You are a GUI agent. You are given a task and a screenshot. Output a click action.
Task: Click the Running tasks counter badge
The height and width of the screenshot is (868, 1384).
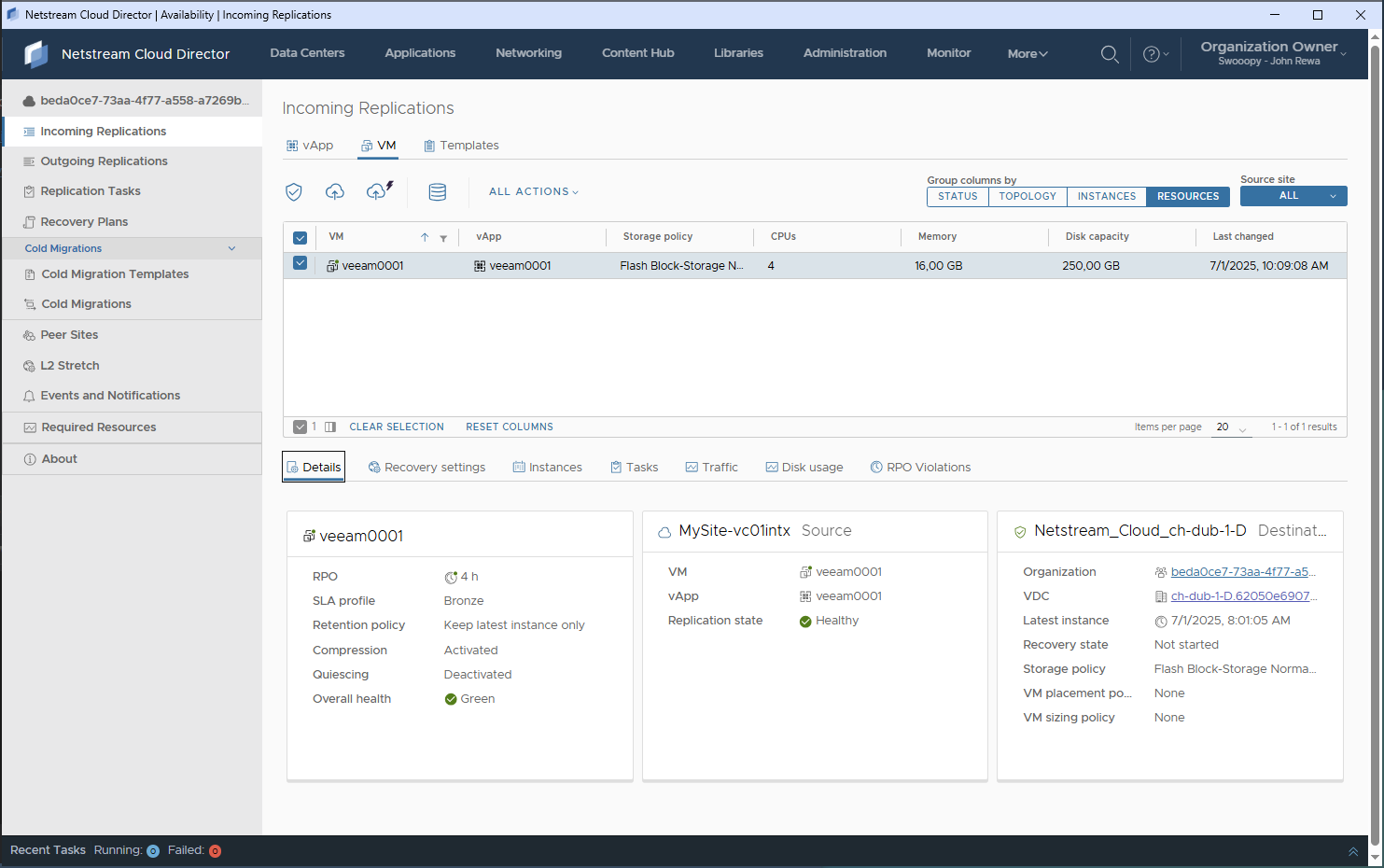pyautogui.click(x=153, y=851)
